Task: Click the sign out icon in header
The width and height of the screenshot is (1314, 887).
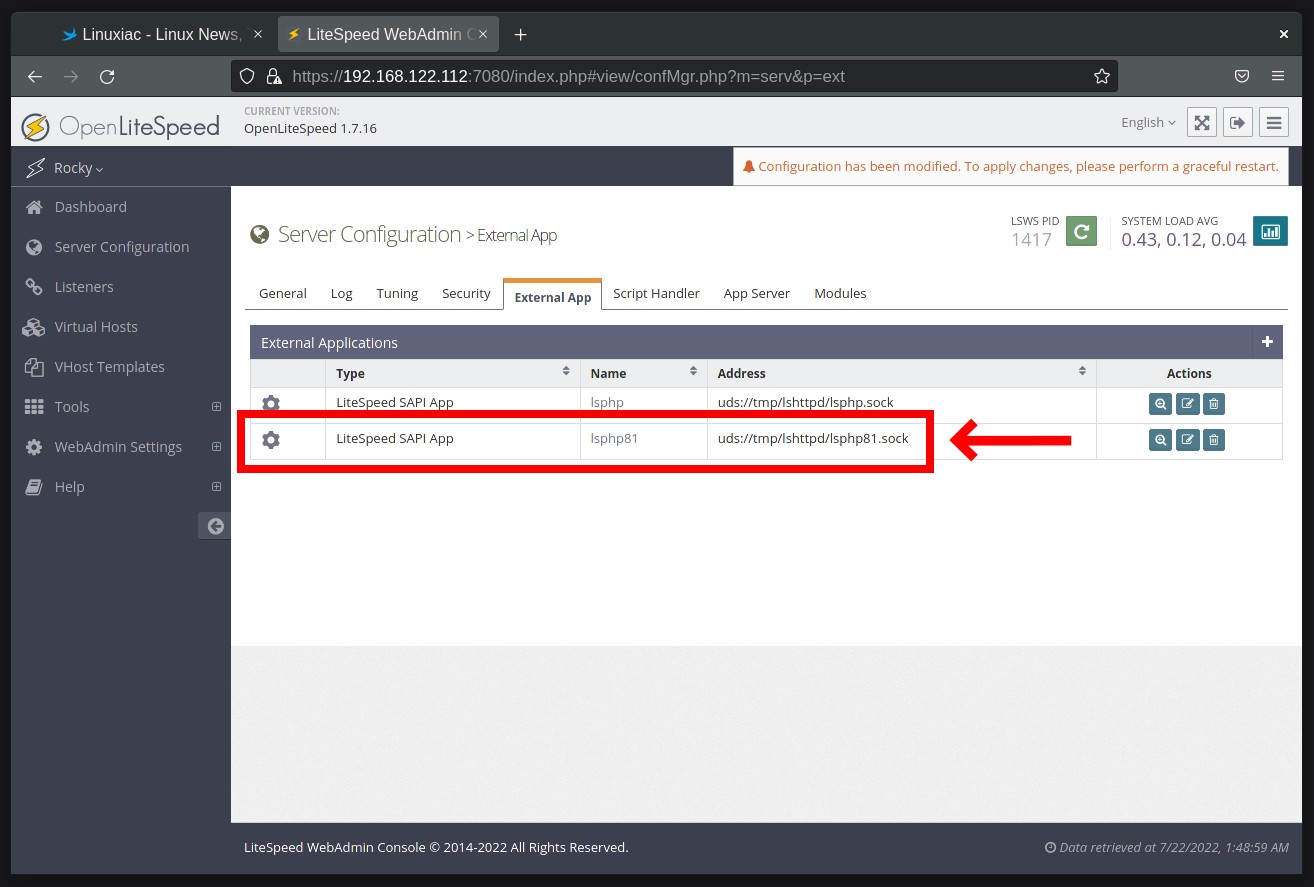Action: (x=1238, y=122)
